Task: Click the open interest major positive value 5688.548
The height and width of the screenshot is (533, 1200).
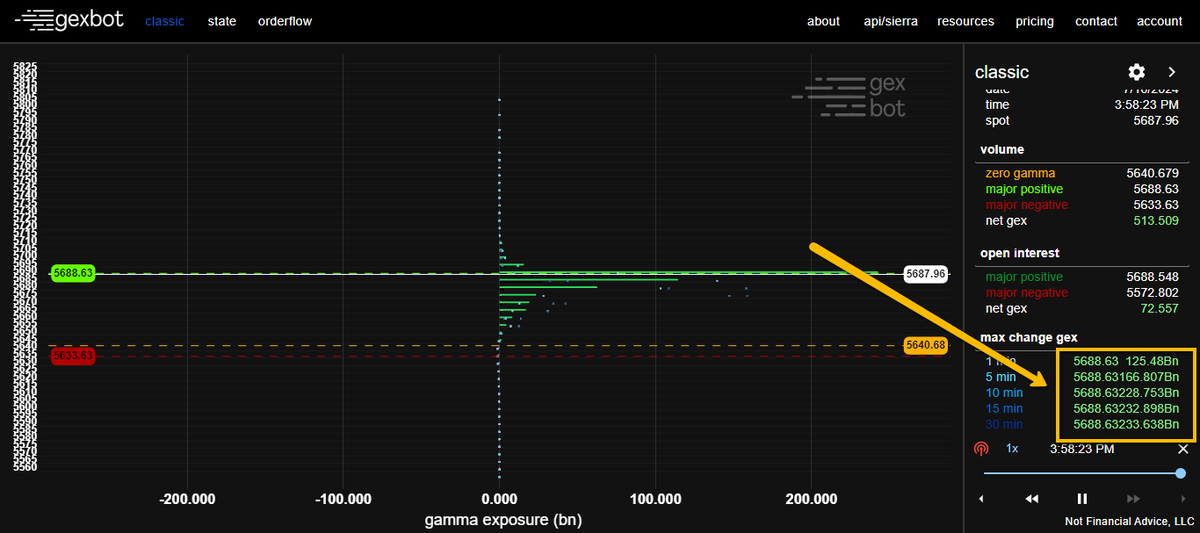Action: pyautogui.click(x=1154, y=277)
